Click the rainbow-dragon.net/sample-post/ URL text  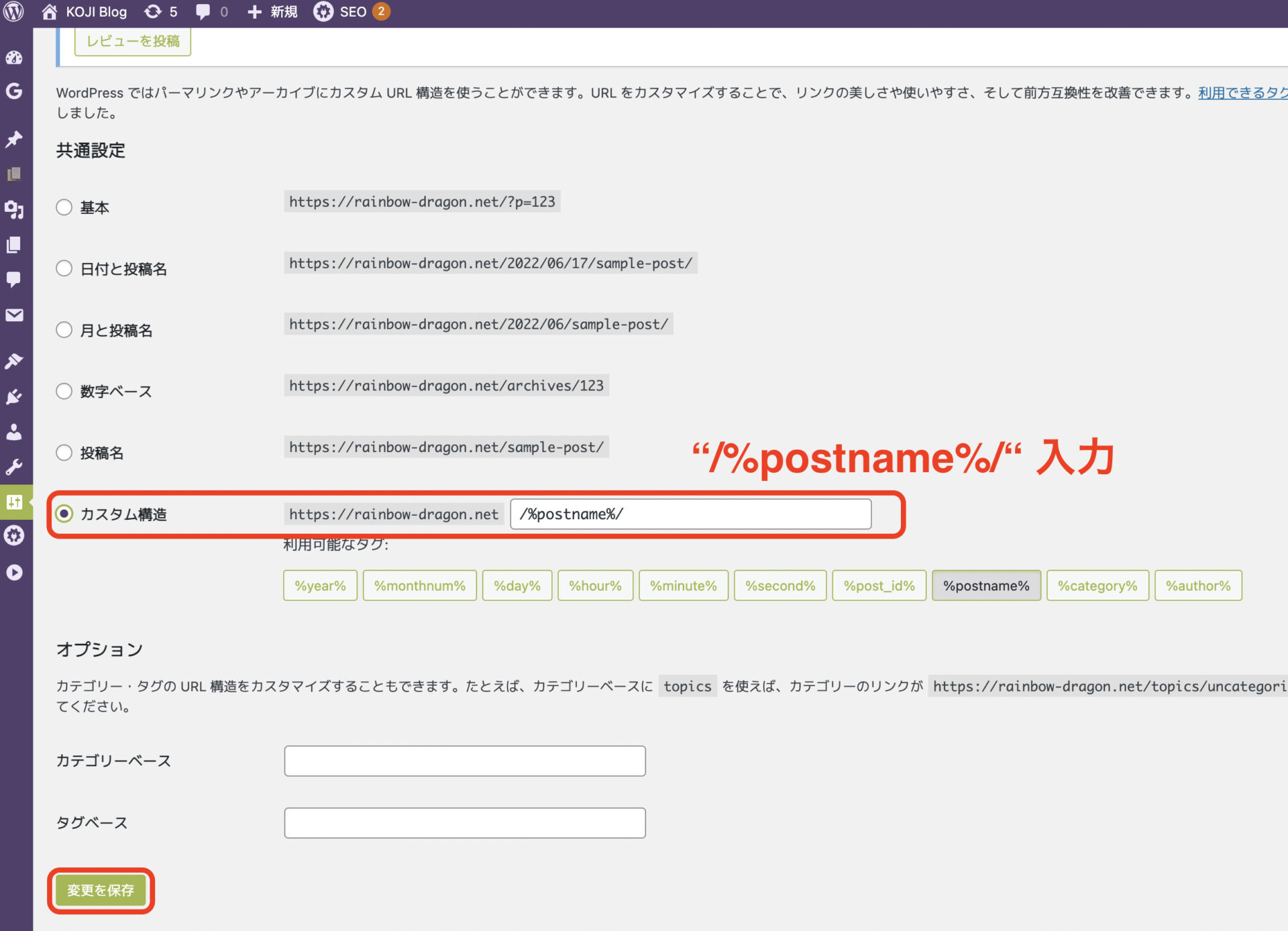(446, 447)
